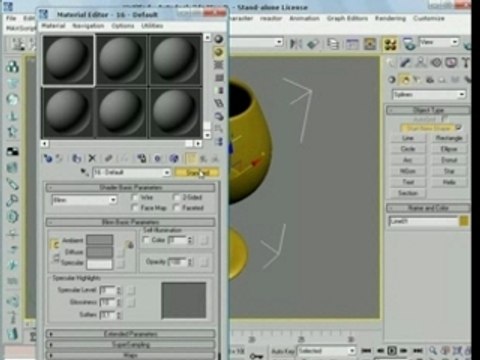The width and height of the screenshot is (480, 360).
Task: Click the Section shape button
Action: (x=408, y=193)
